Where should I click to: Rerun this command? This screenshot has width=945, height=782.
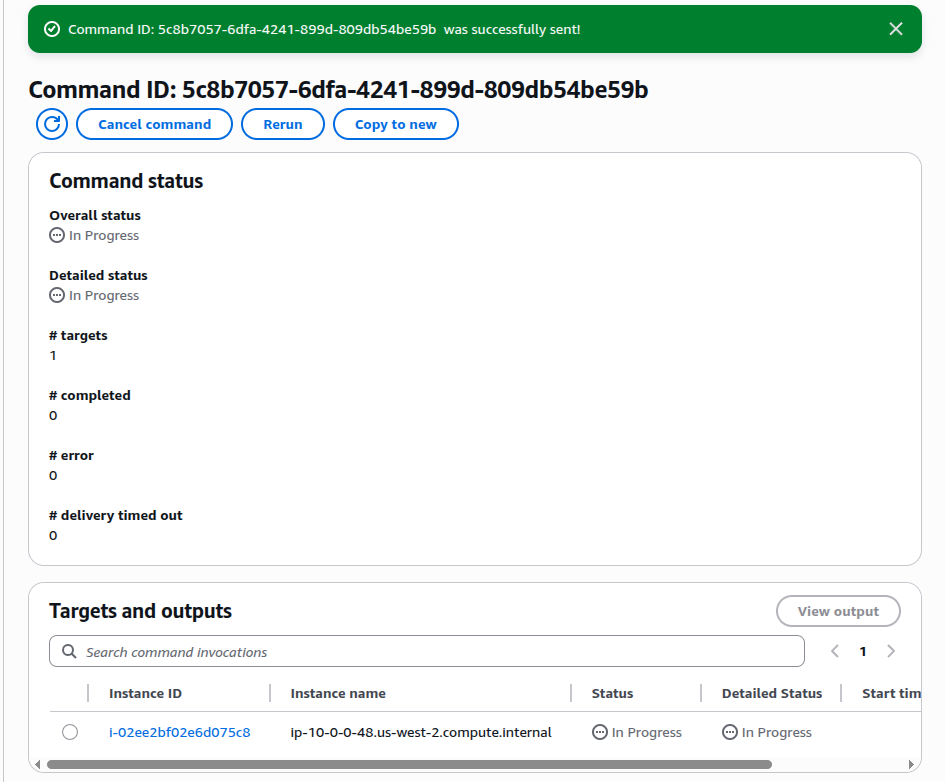click(x=283, y=124)
